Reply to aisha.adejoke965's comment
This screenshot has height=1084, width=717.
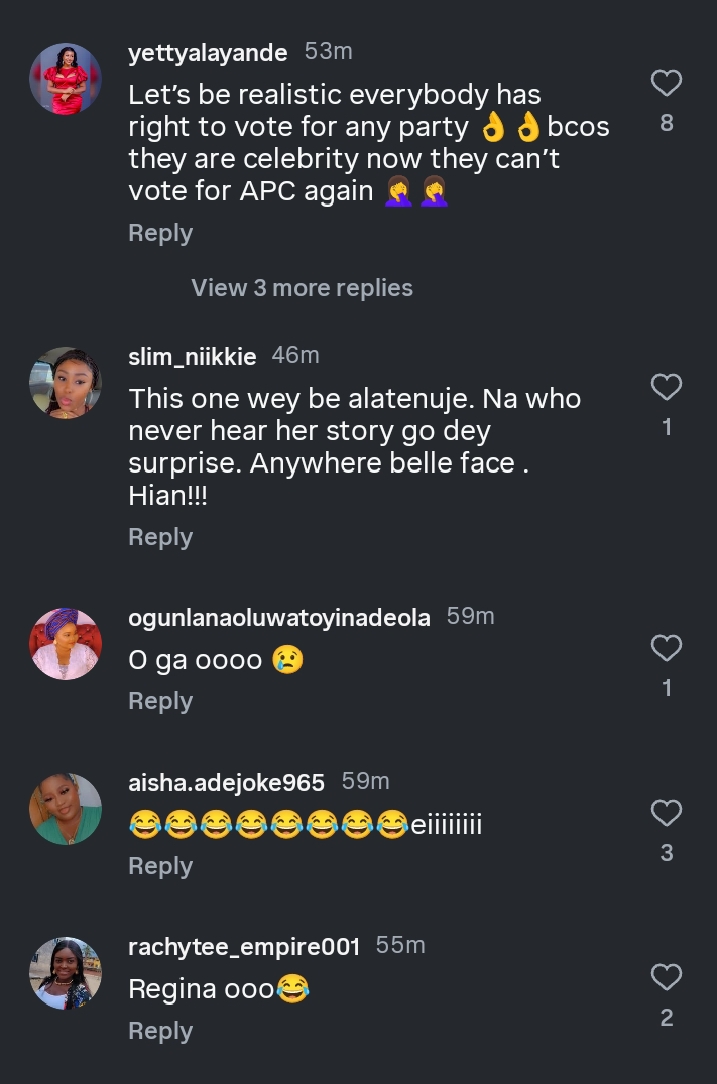160,866
